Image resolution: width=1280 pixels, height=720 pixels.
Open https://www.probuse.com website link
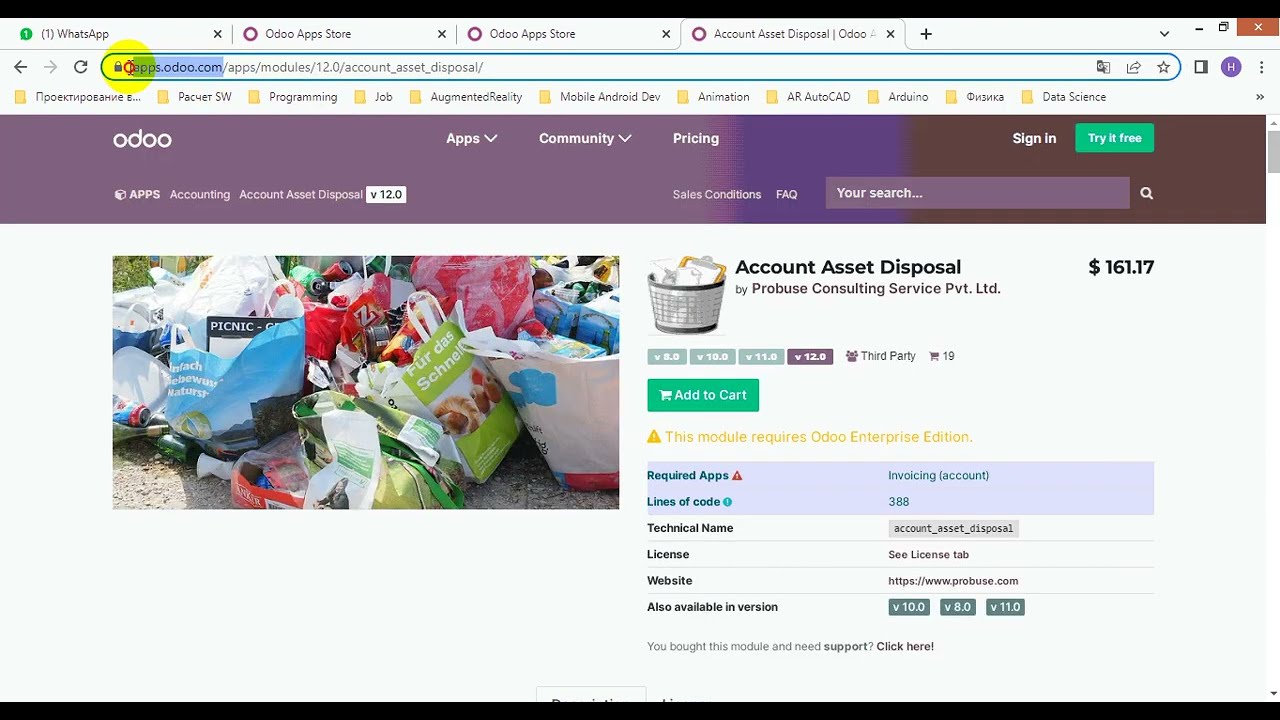[x=953, y=580]
